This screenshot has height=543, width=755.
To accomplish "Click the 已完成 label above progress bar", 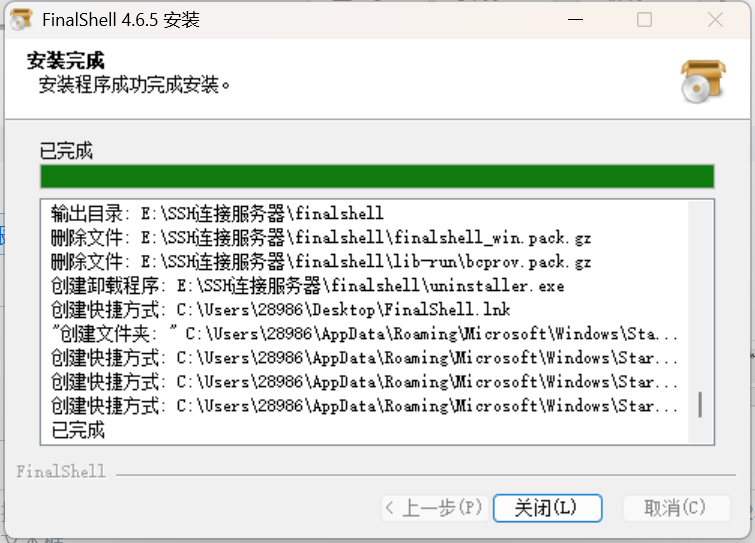I will tap(66, 151).
